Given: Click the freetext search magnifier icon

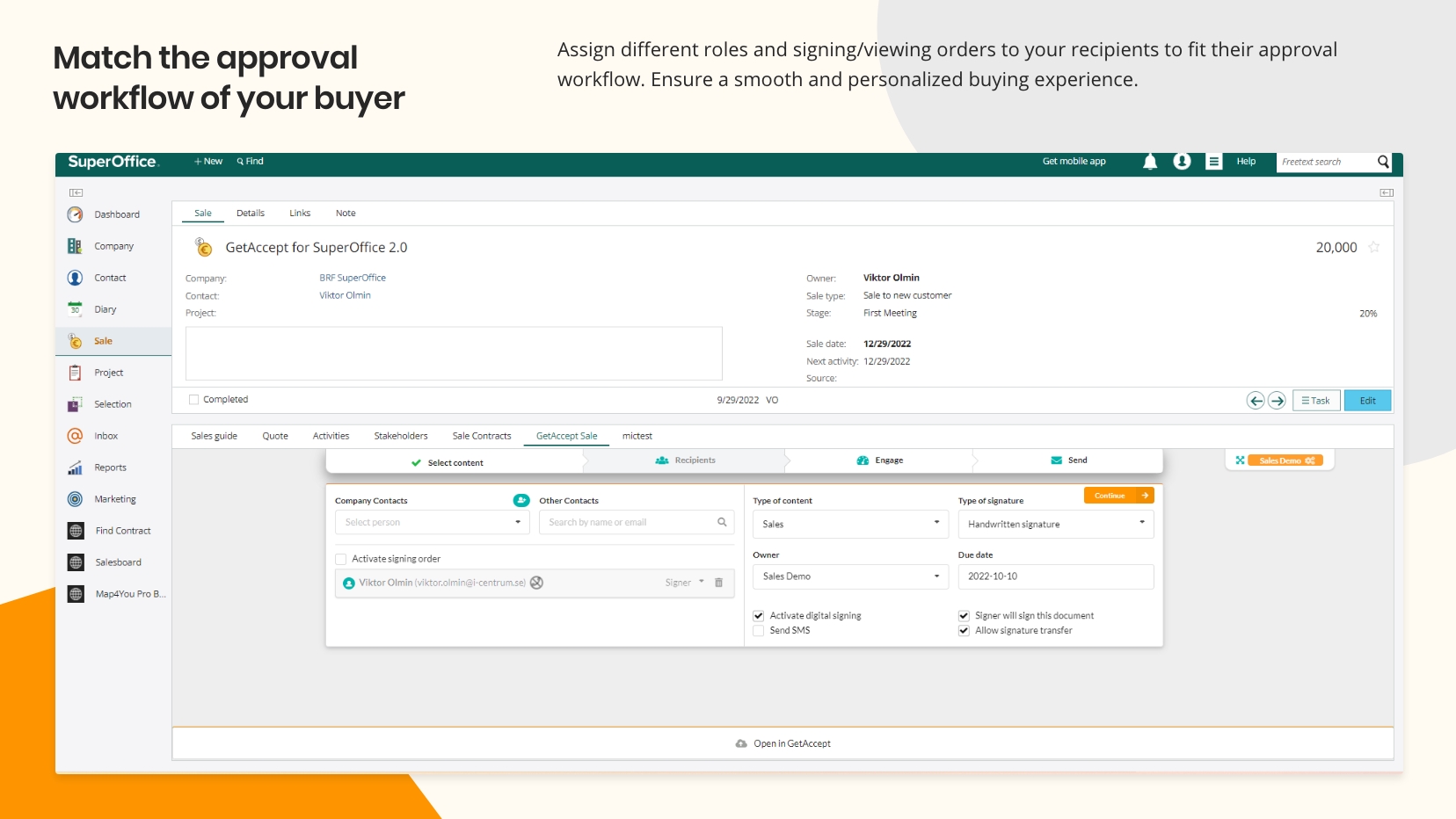Looking at the screenshot, I should coord(1383,162).
